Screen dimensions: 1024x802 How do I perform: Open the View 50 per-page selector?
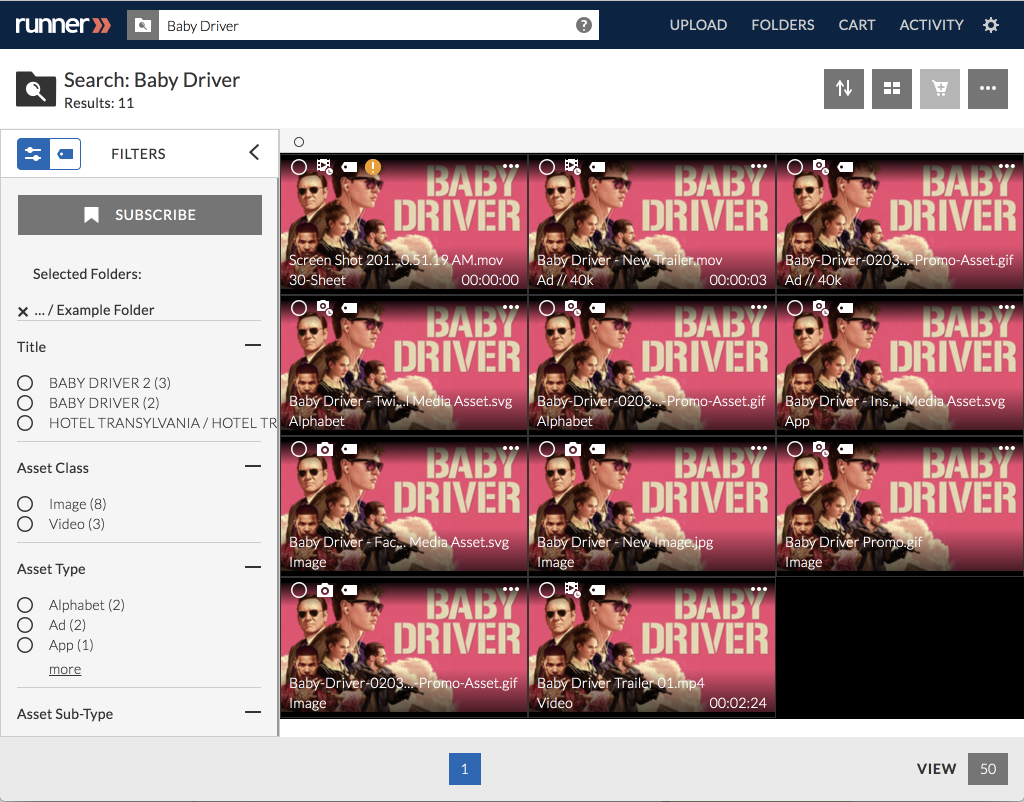987,769
